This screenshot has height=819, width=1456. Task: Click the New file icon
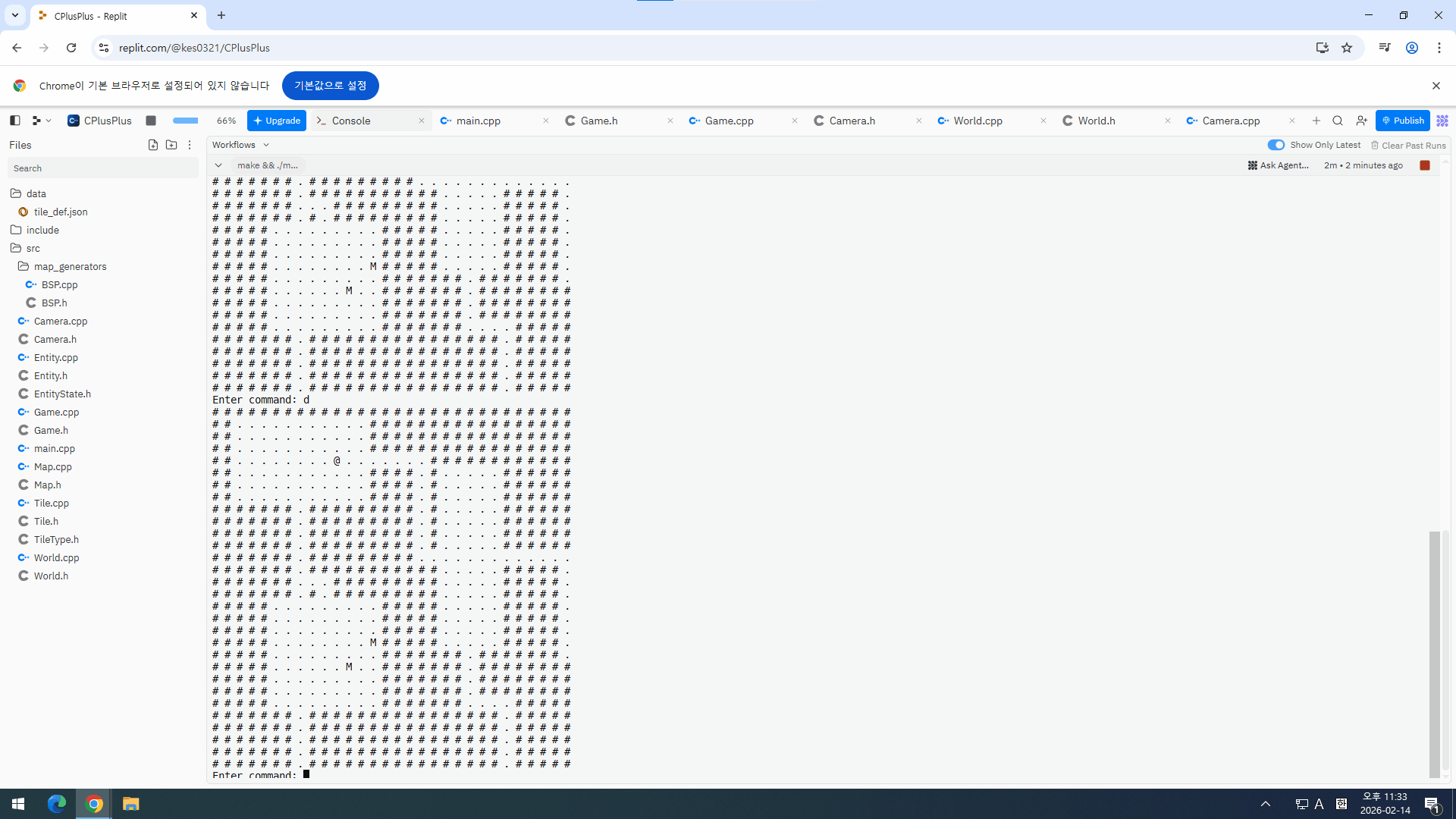[153, 145]
